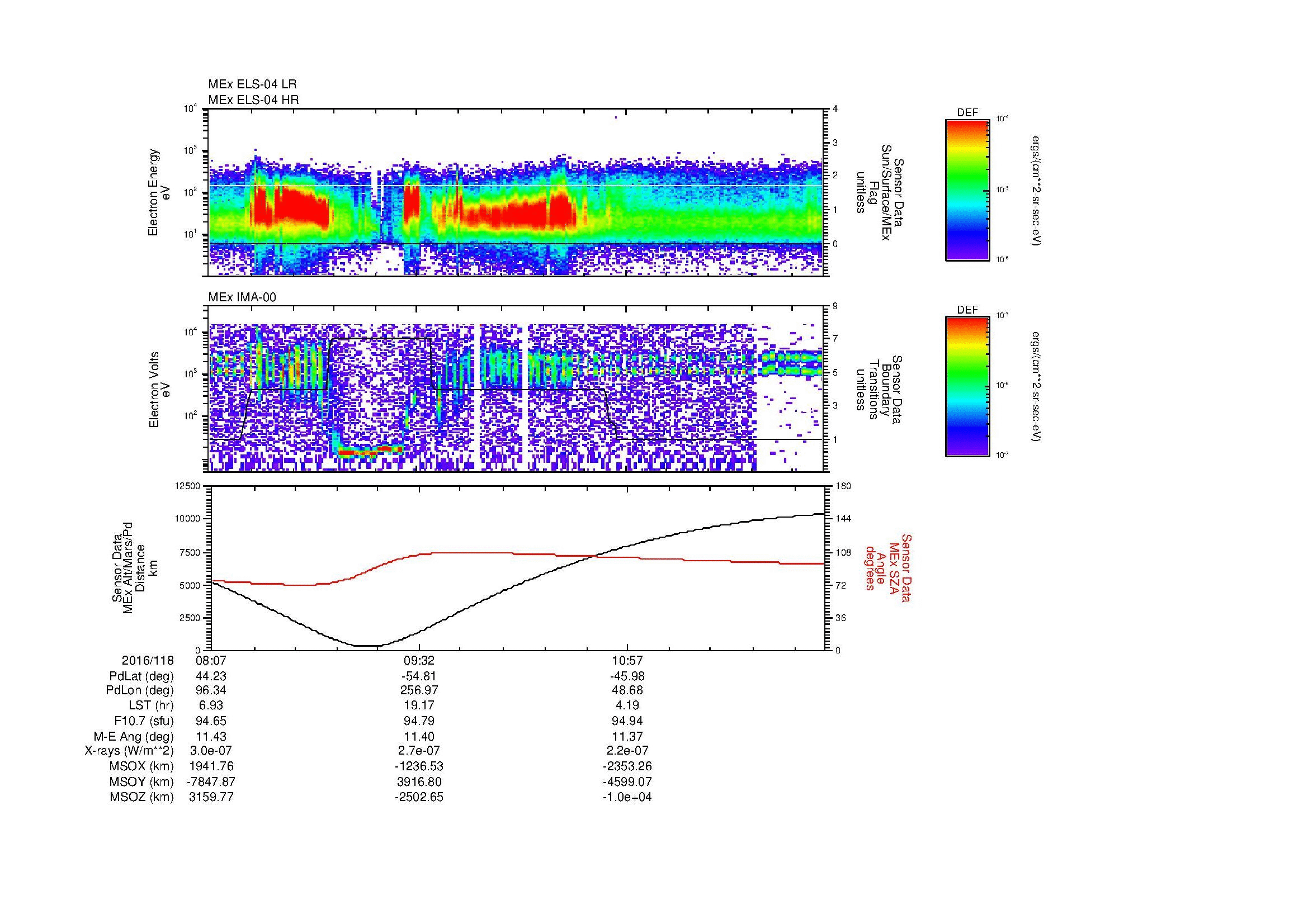
Task: Click the 'MSOY (km)' row label
Action: 141,781
